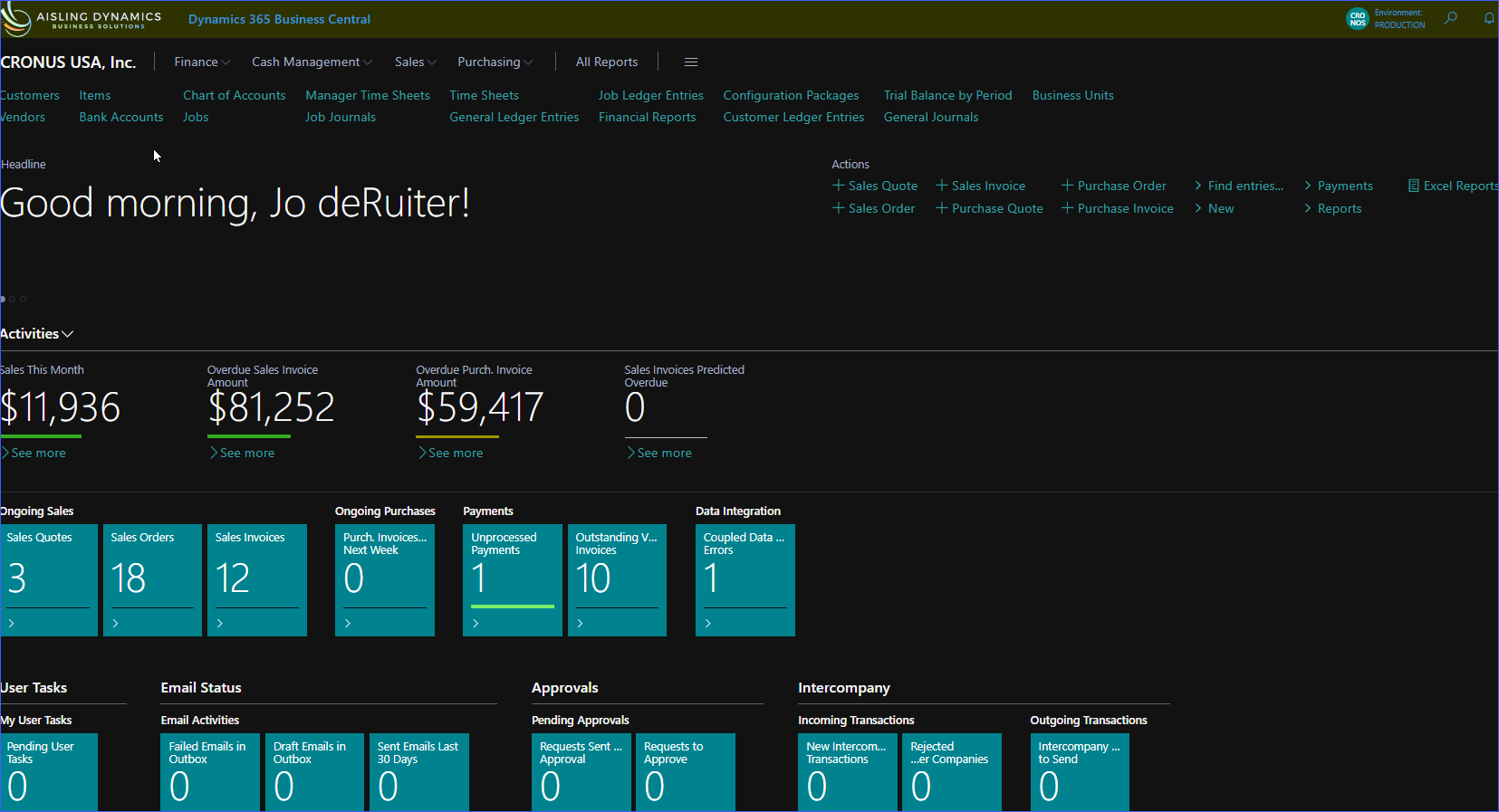1499x812 pixels.
Task: Open the notifications bell icon
Action: click(1489, 18)
